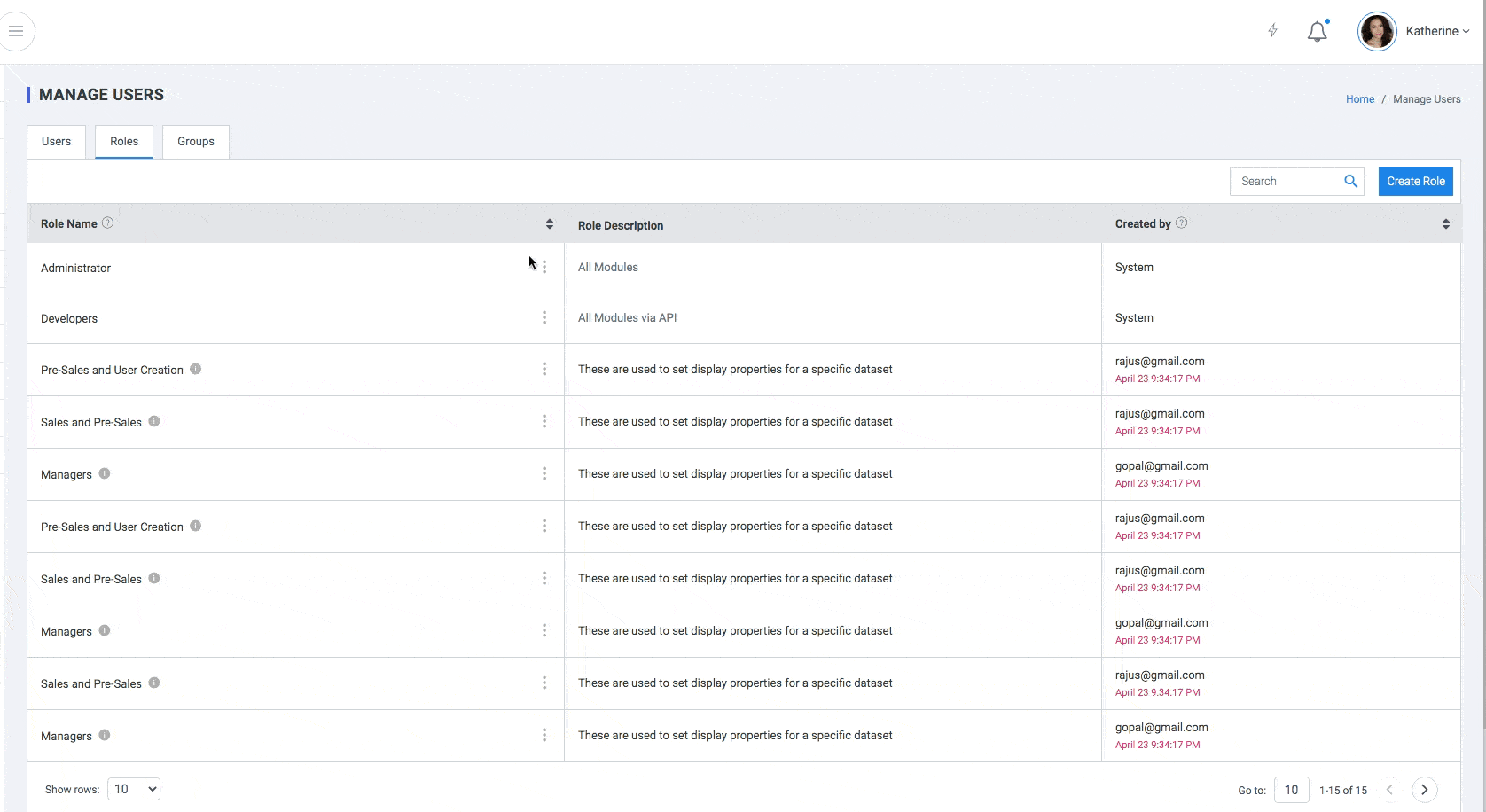
Task: Click info icon on last Managers role
Action: click(x=105, y=735)
